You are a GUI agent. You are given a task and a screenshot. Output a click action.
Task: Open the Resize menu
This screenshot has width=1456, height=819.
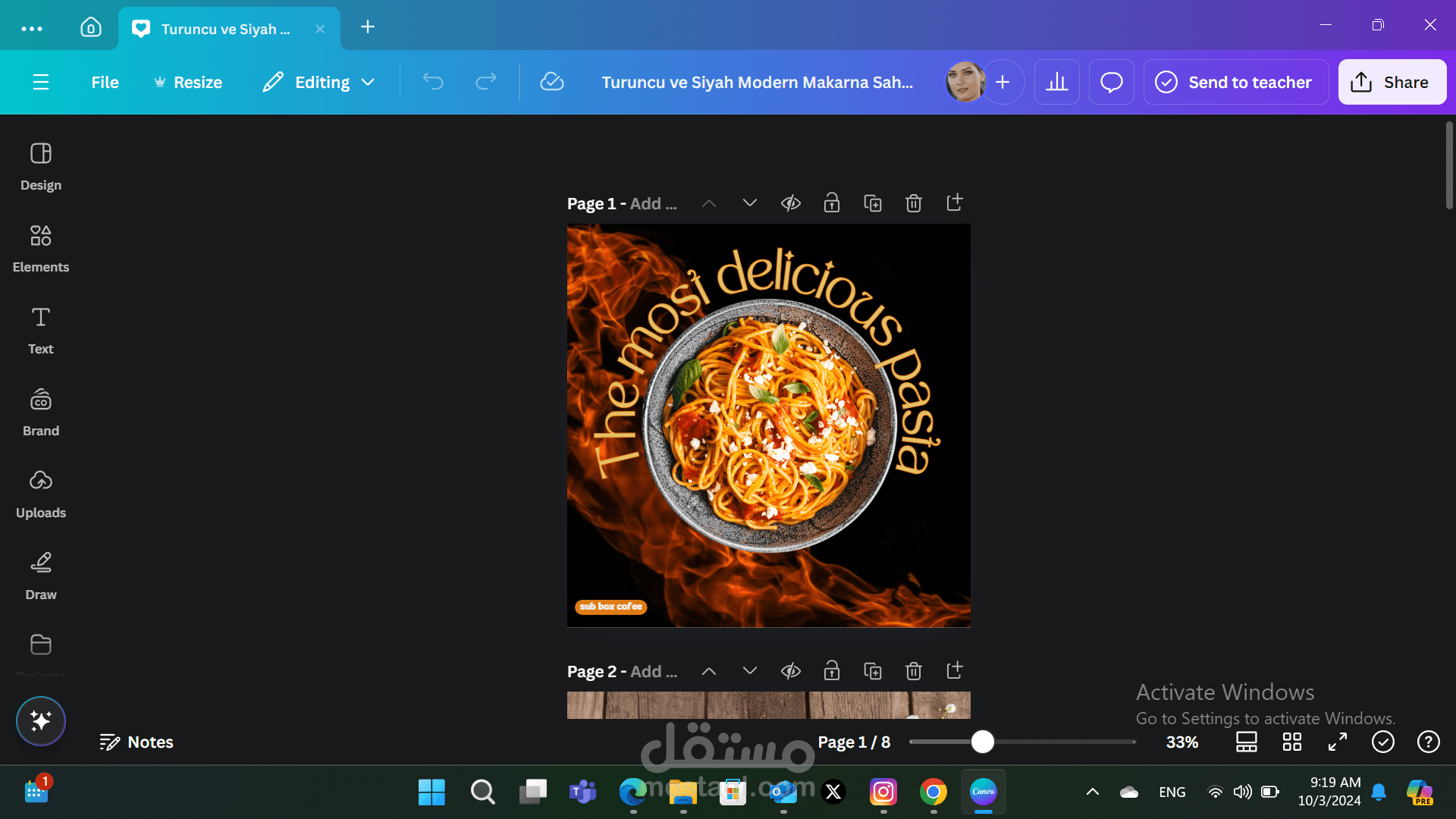188,82
